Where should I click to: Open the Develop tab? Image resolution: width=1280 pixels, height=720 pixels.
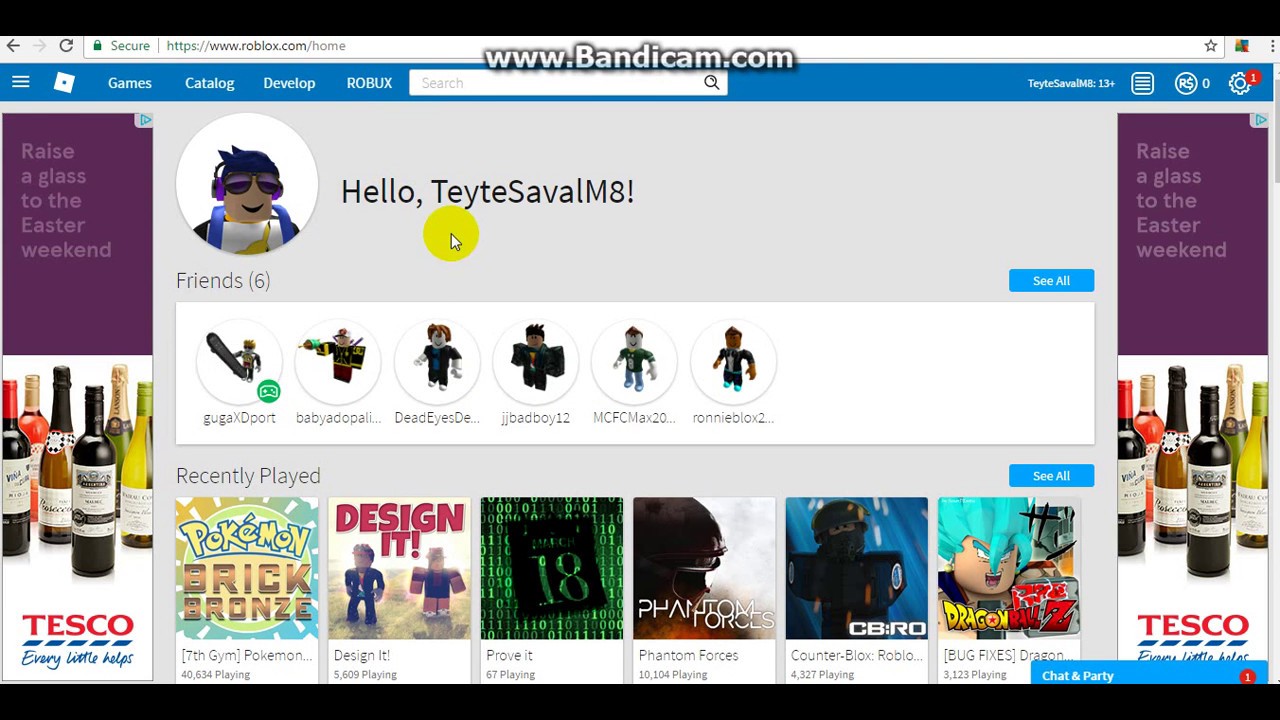[x=289, y=83]
